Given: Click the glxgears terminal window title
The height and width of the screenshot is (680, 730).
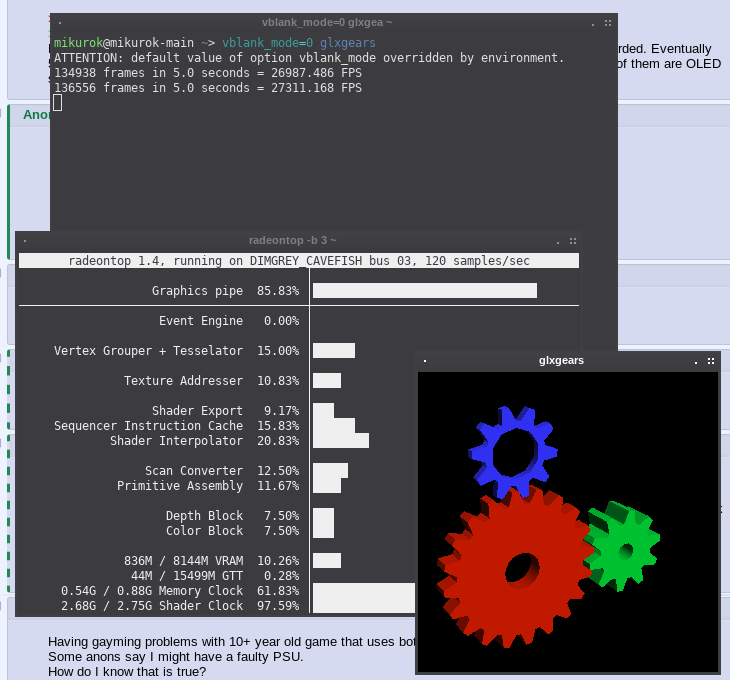Looking at the screenshot, I should 327,22.
